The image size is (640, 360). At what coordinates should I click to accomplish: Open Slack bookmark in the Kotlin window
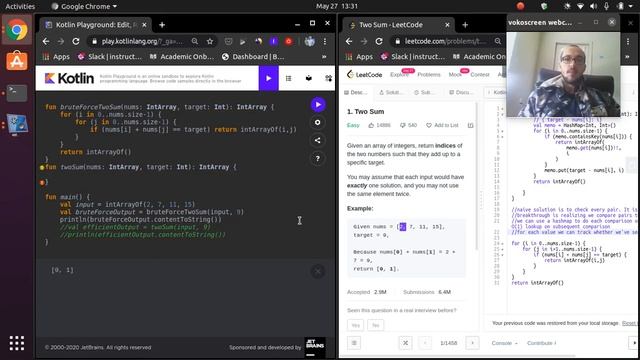[x=110, y=57]
